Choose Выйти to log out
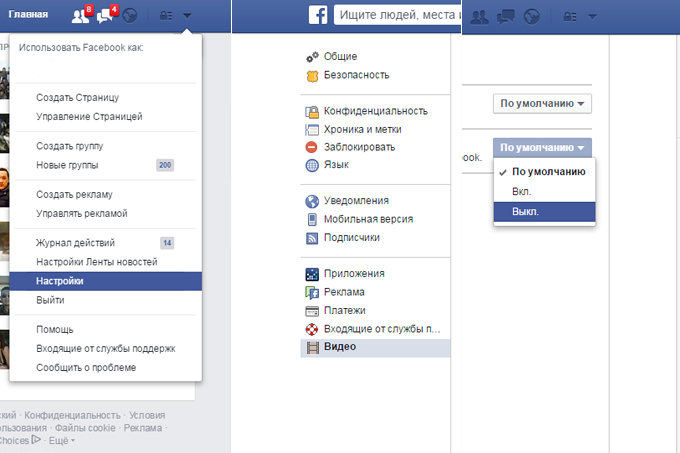The image size is (680, 453). 50,300
